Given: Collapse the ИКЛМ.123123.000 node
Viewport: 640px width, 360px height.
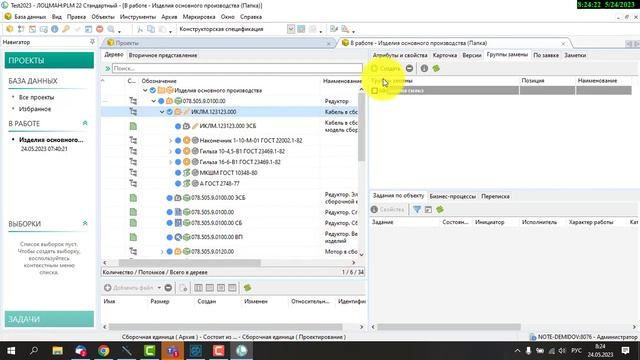Looking at the screenshot, I should coord(162,112).
